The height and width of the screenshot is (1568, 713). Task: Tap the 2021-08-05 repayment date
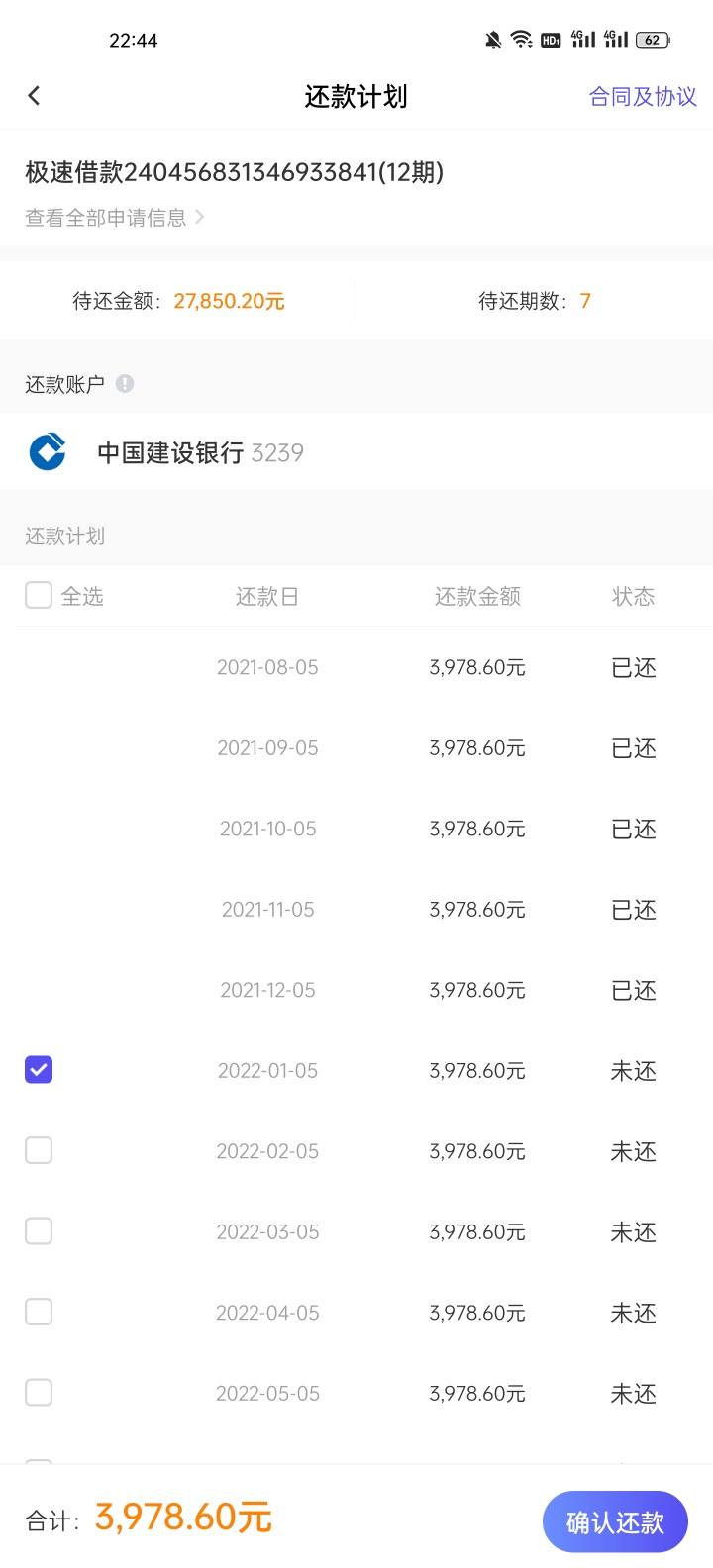[x=267, y=667]
